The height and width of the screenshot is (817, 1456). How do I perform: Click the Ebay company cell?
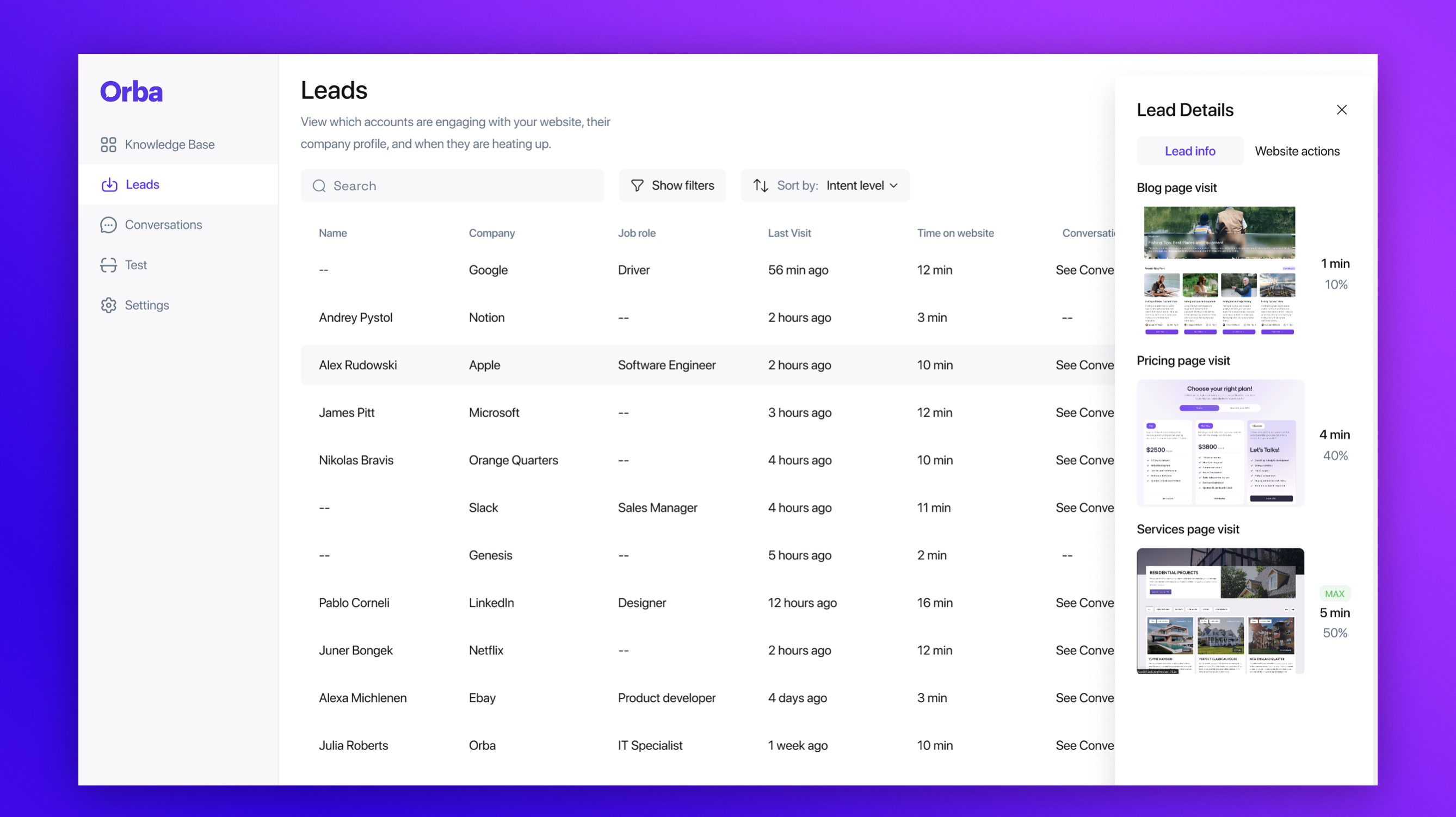pos(482,697)
